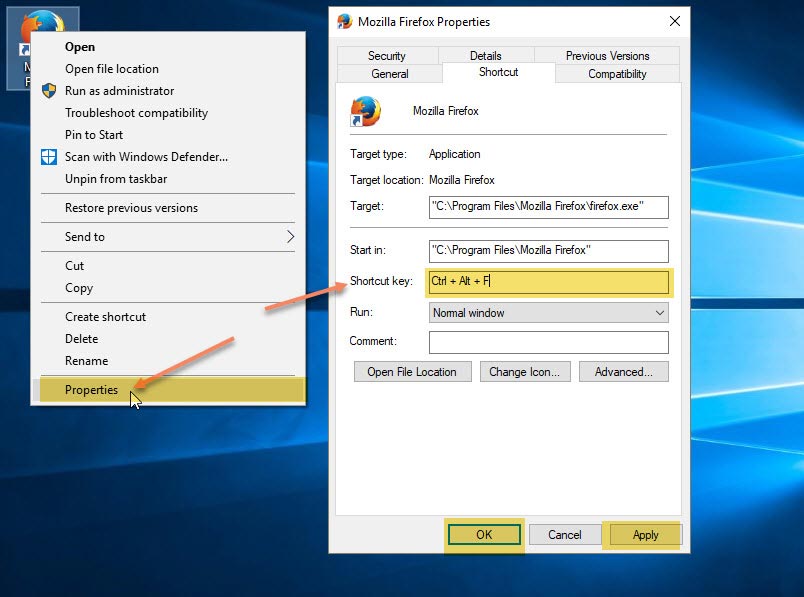Open the Previous Versions tab
This screenshot has height=597, width=804.
(607, 55)
